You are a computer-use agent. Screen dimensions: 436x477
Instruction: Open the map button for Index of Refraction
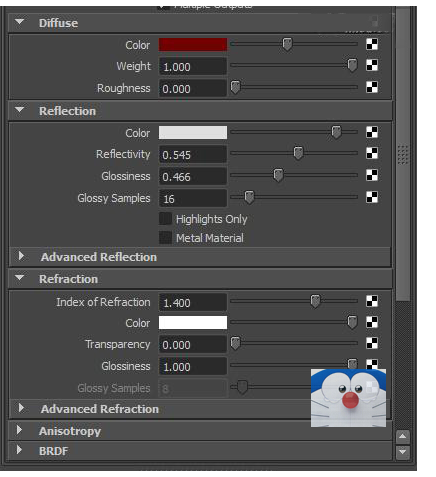pos(372,301)
